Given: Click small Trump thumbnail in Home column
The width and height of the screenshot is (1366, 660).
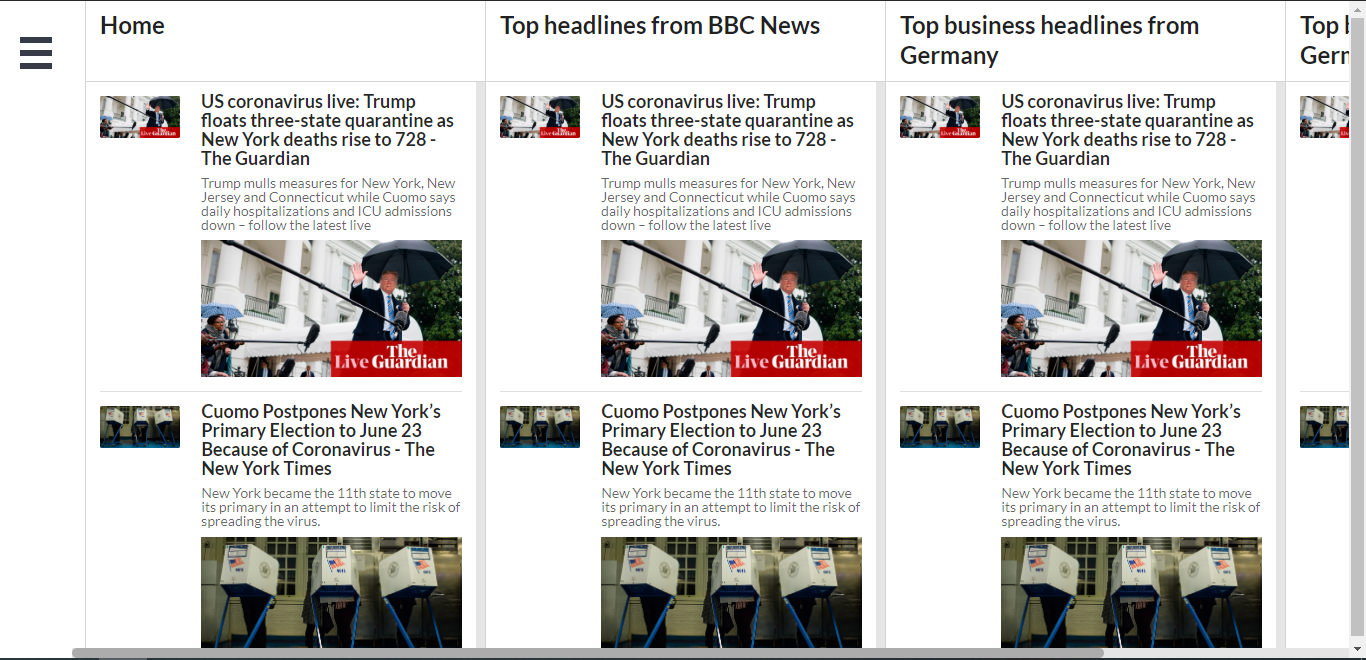Looking at the screenshot, I should [140, 117].
